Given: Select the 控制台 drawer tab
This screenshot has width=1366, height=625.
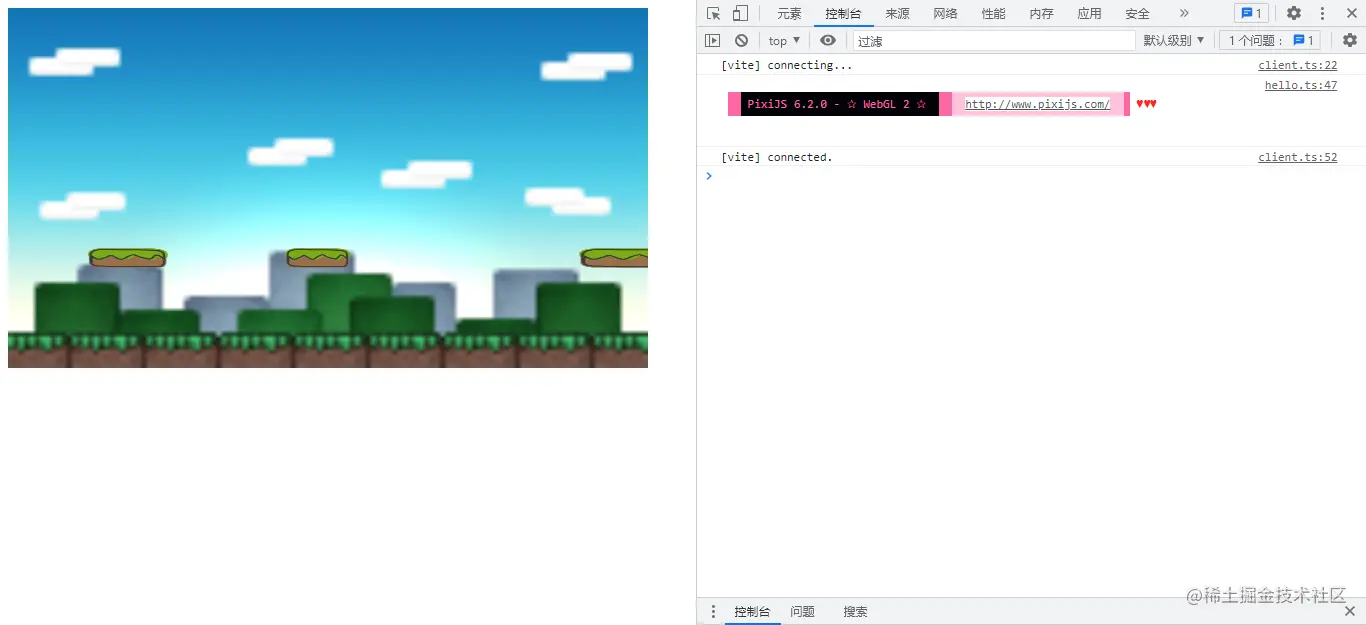Looking at the screenshot, I should pos(752,612).
